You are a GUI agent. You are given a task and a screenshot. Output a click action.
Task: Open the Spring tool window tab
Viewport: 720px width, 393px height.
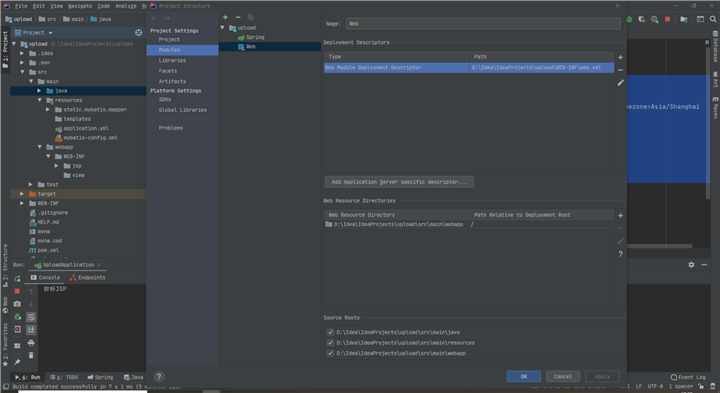(100, 377)
